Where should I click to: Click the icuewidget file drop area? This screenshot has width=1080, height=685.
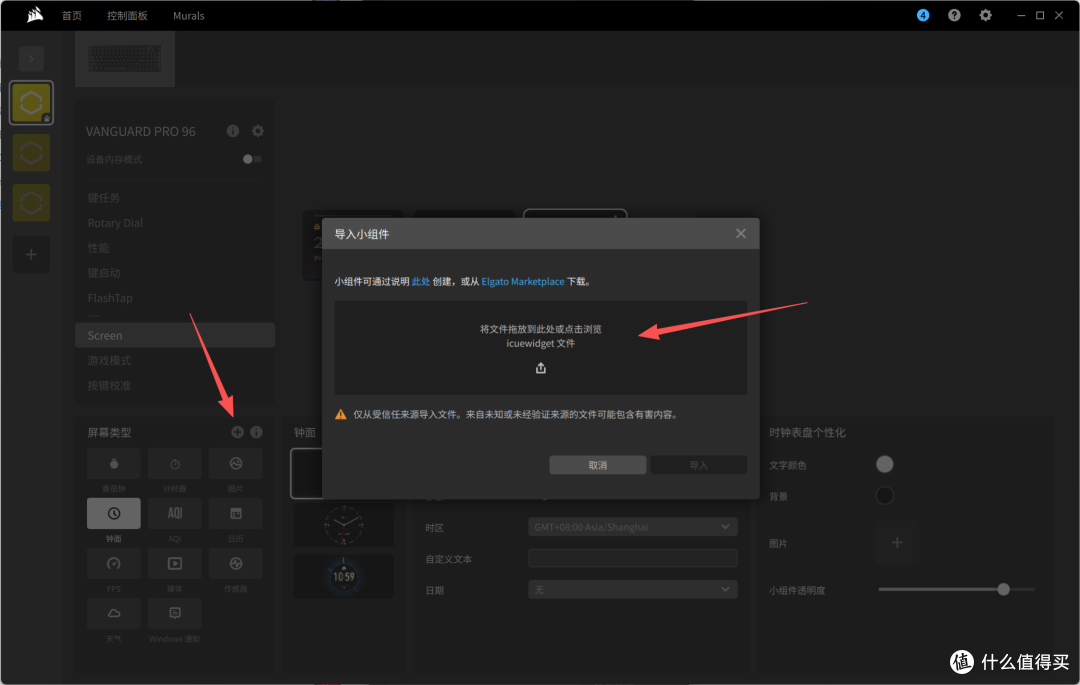pyautogui.click(x=541, y=348)
